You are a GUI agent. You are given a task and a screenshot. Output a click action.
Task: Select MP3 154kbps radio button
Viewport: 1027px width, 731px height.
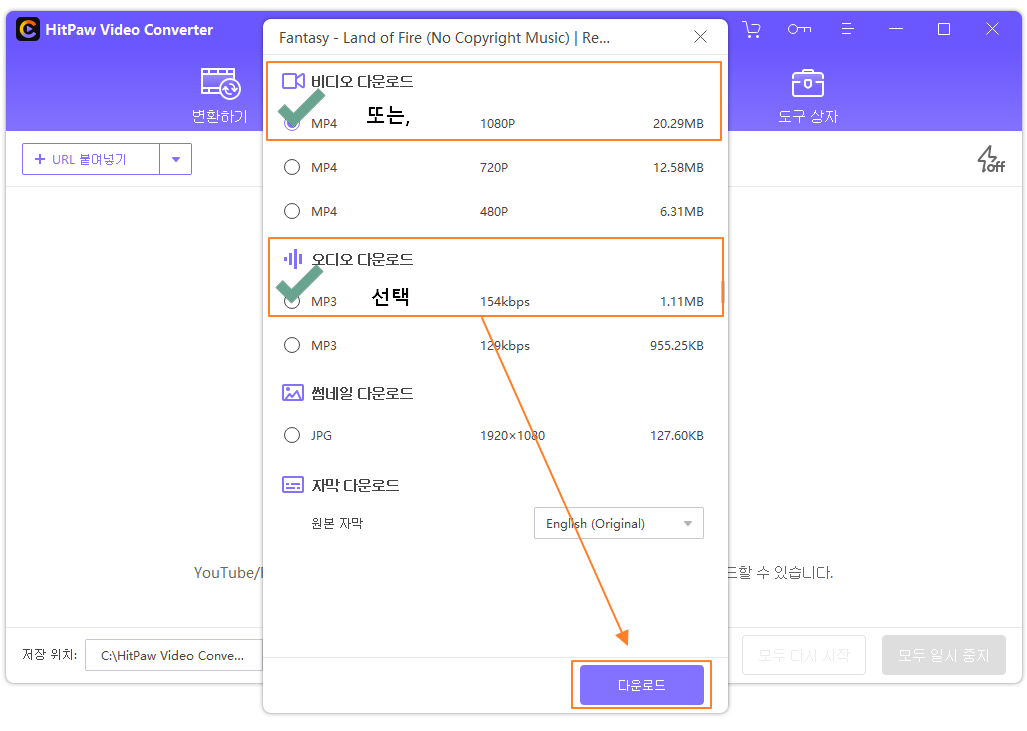(292, 301)
